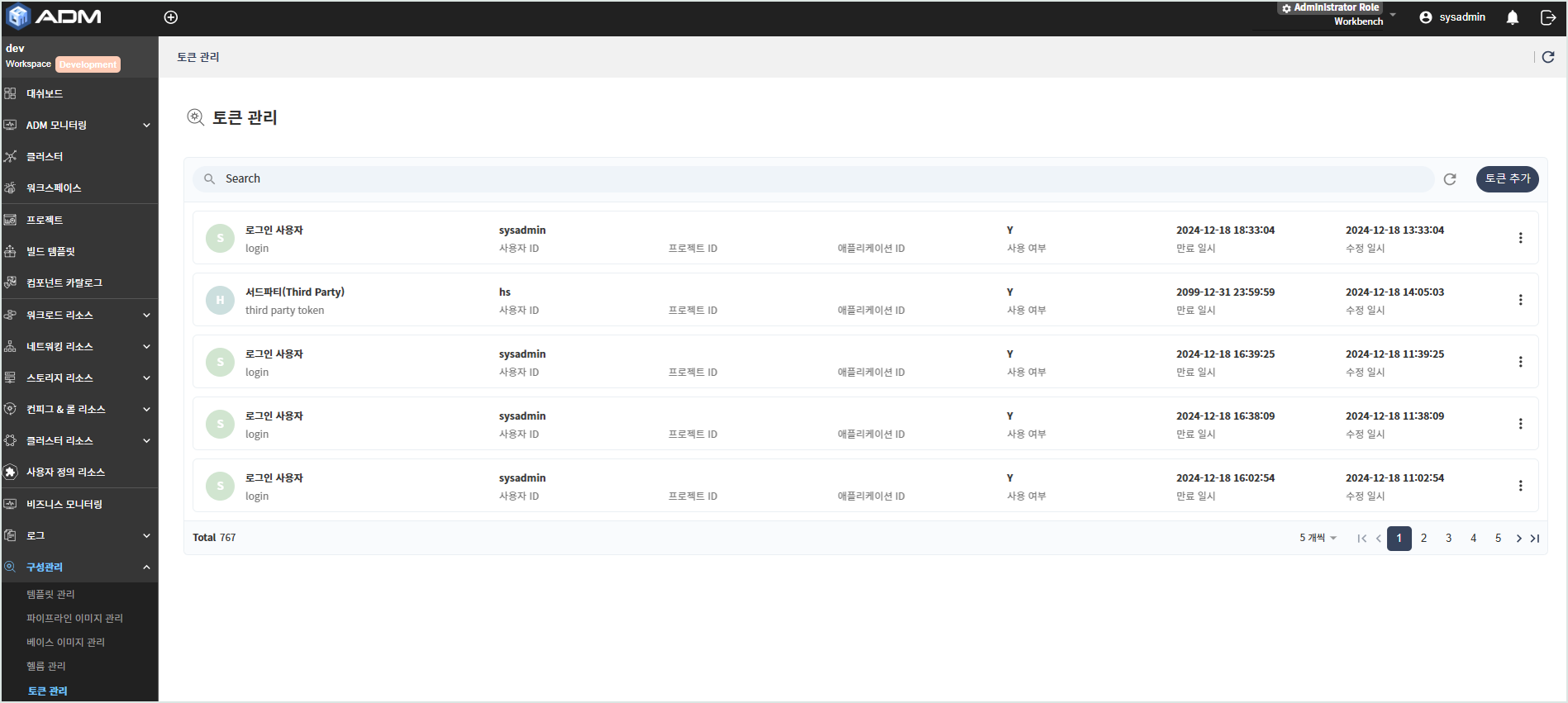Click the 비즈니스 모니터링 sidebar icon
Viewport: 1568px width, 703px height.
(10, 504)
